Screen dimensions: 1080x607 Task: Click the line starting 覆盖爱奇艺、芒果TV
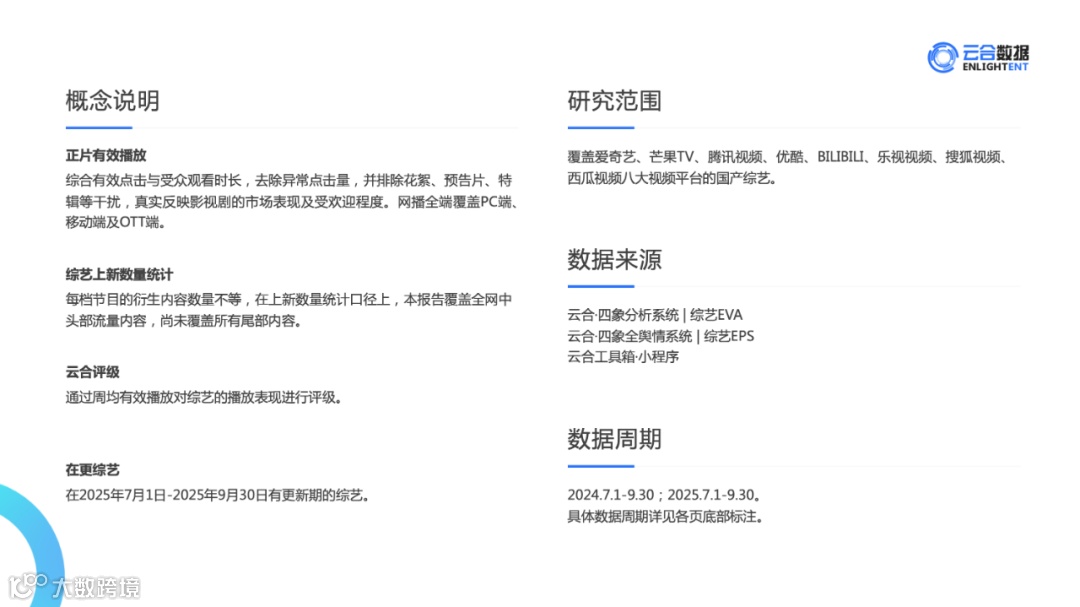(x=789, y=157)
